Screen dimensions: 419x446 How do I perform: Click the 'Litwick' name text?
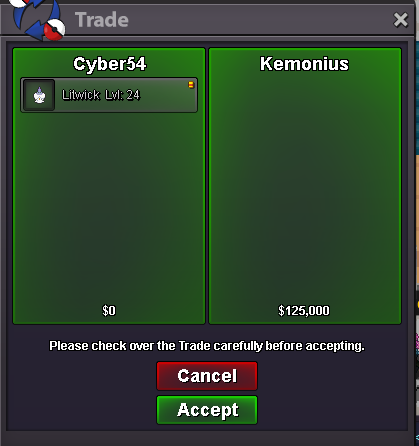pyautogui.click(x=81, y=95)
